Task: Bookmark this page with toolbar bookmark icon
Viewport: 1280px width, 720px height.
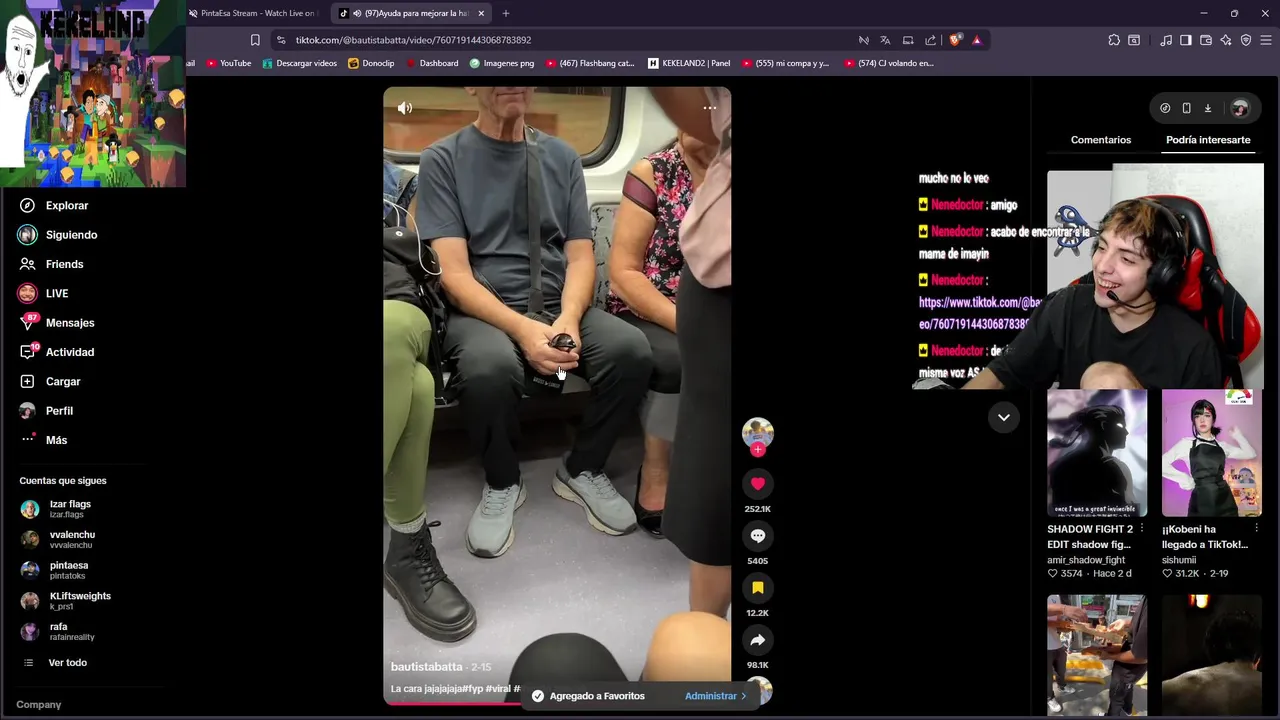Action: (x=255, y=40)
